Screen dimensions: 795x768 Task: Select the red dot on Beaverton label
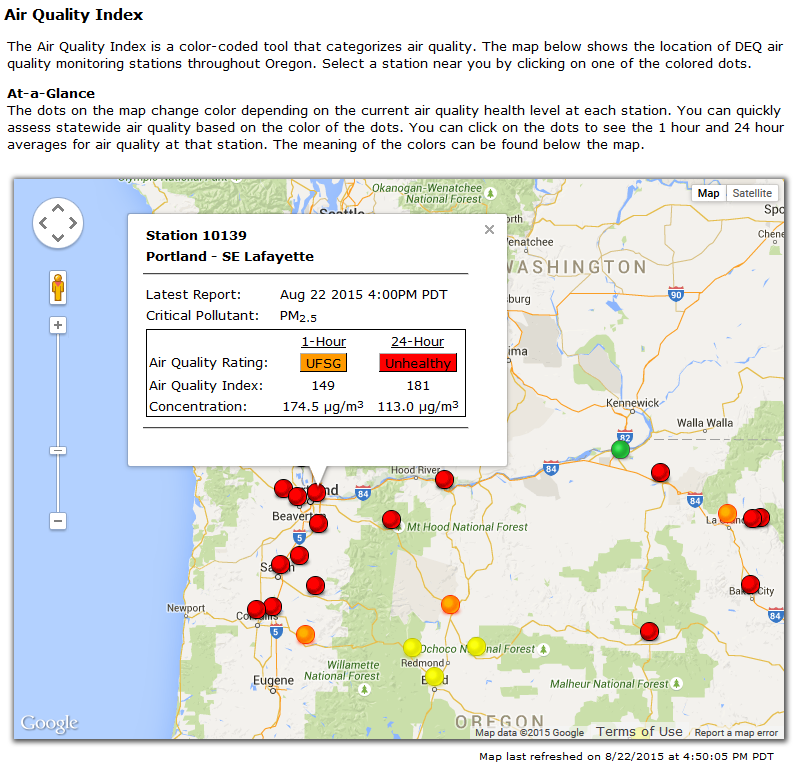[x=318, y=523]
